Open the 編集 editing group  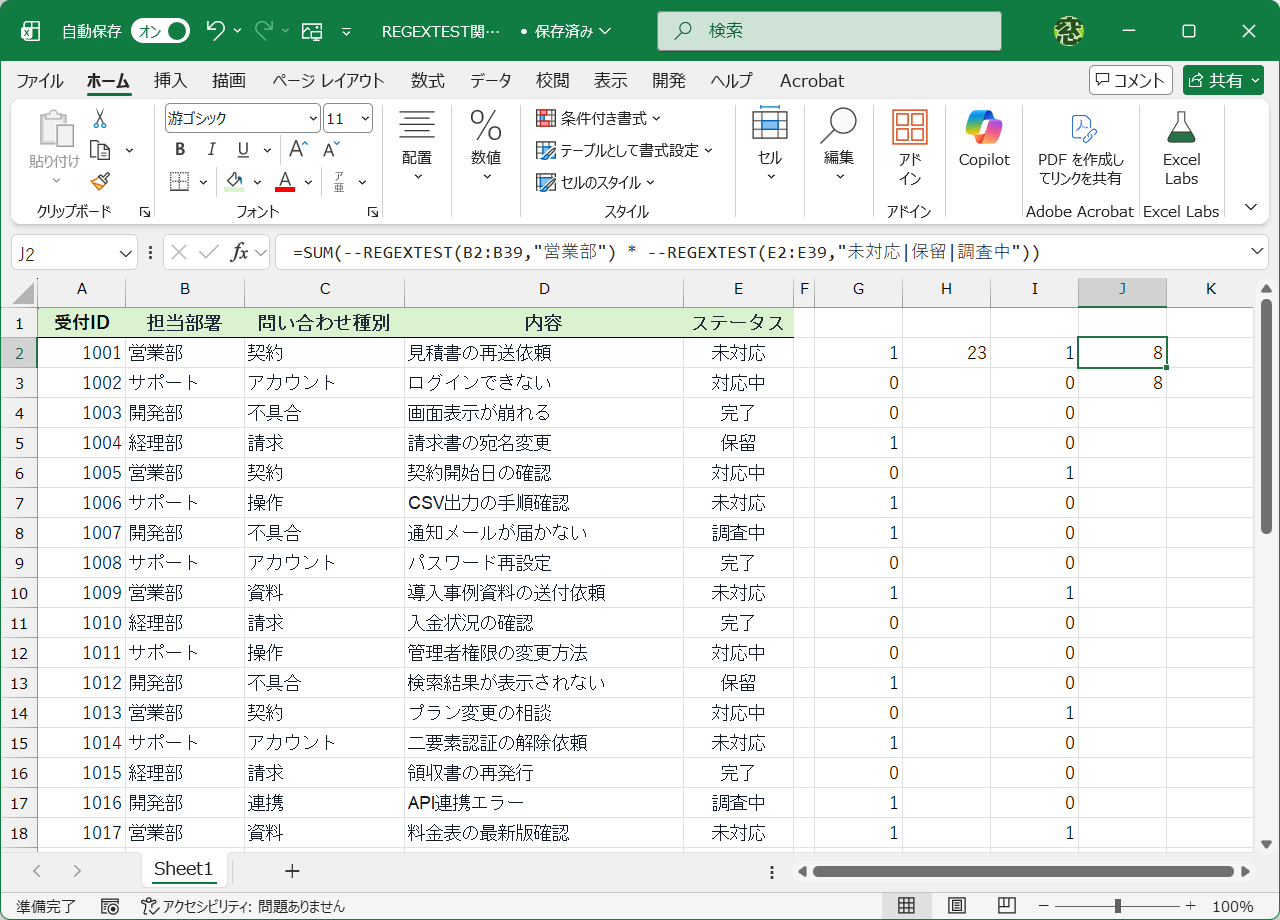[x=839, y=146]
